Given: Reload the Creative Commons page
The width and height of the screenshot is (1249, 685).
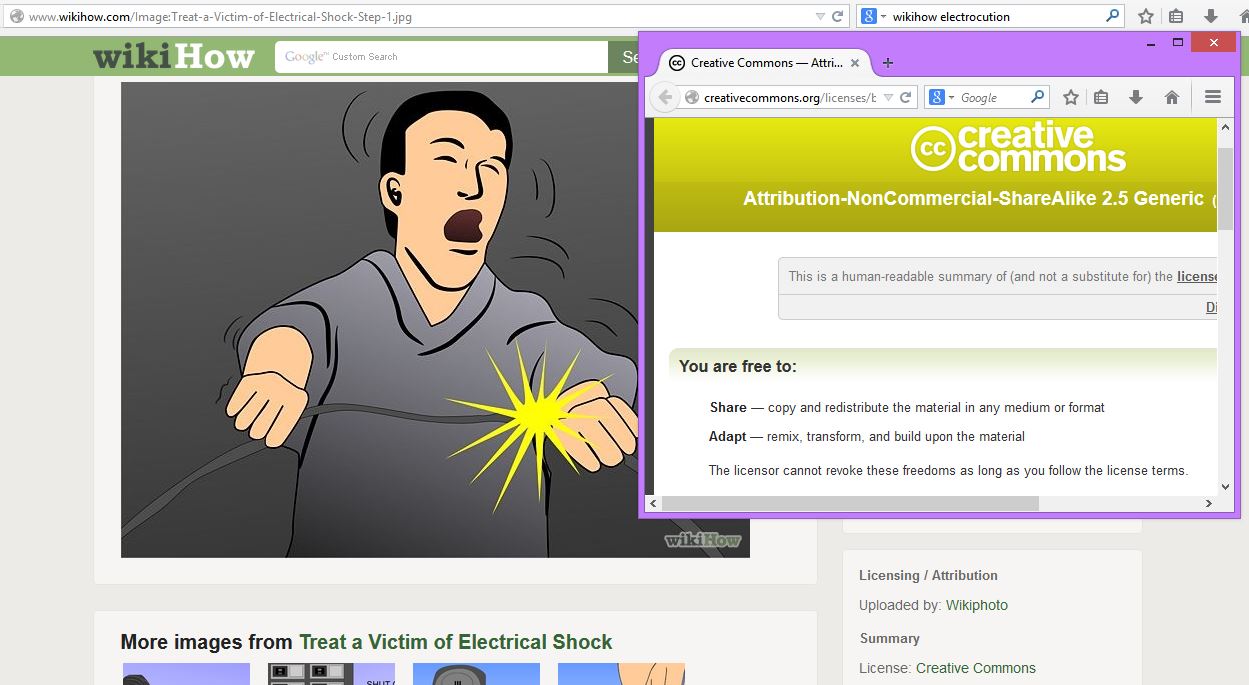Looking at the screenshot, I should 905,97.
